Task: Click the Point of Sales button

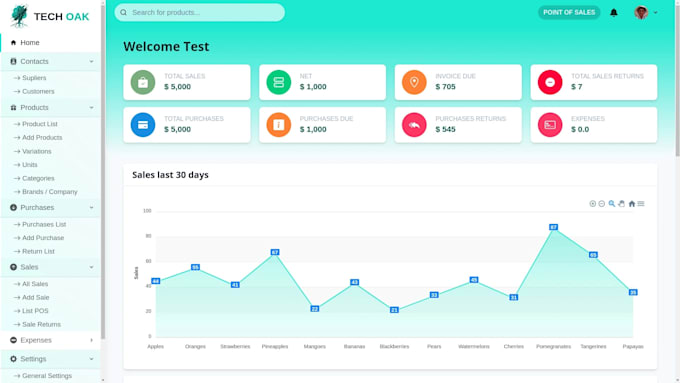Action: [569, 13]
